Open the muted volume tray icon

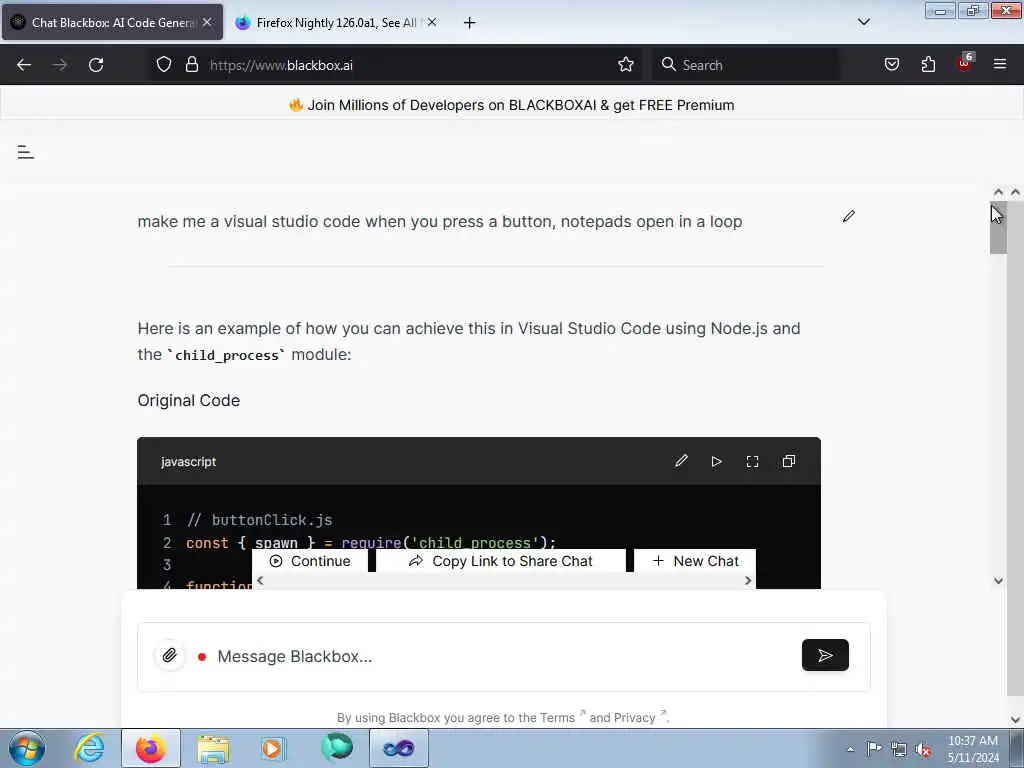[x=923, y=750]
